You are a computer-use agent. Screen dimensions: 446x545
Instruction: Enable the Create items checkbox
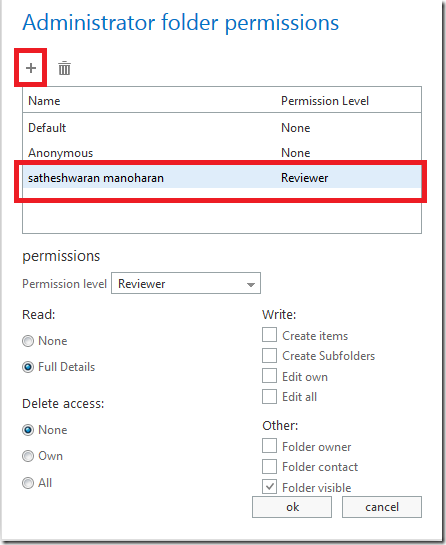pyautogui.click(x=269, y=335)
